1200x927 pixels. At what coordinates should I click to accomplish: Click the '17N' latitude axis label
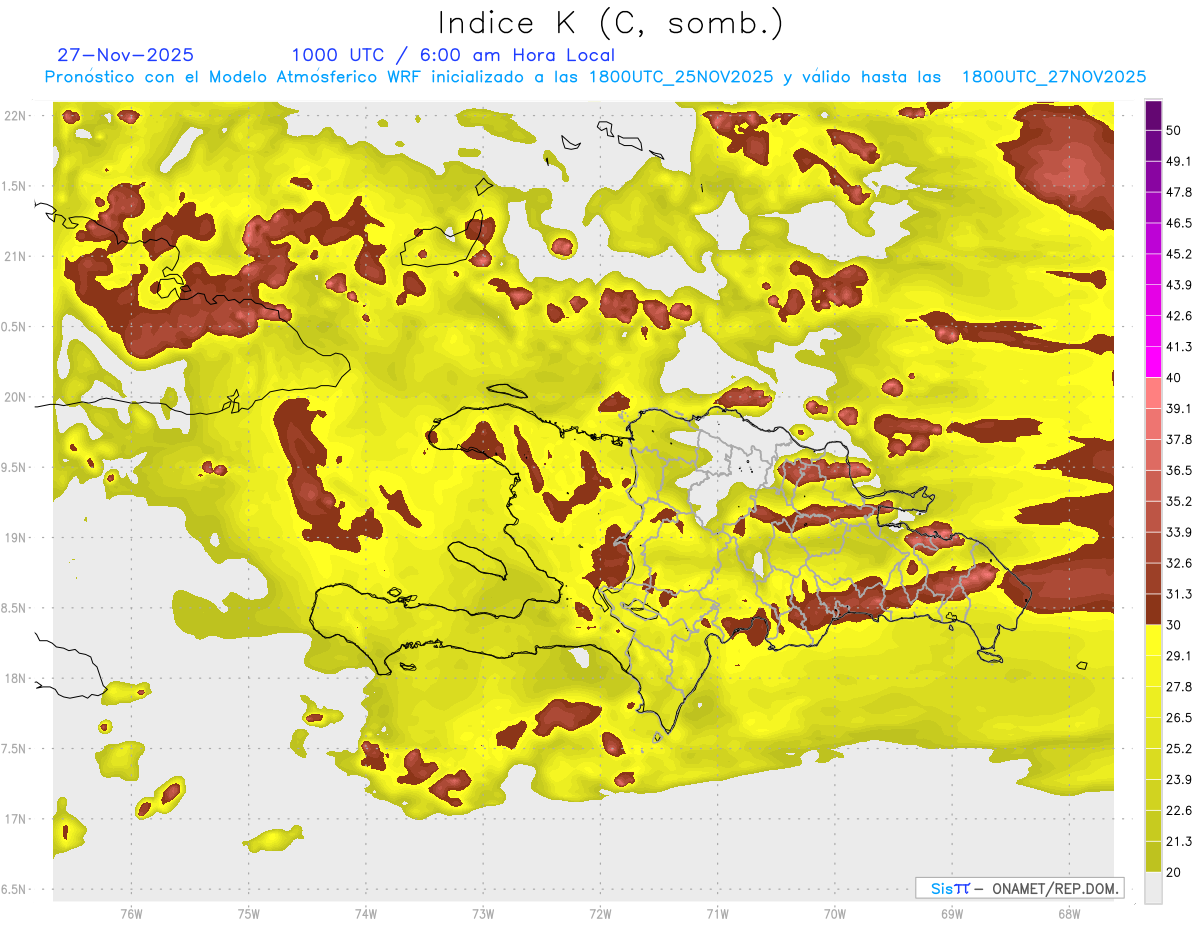(x=16, y=820)
